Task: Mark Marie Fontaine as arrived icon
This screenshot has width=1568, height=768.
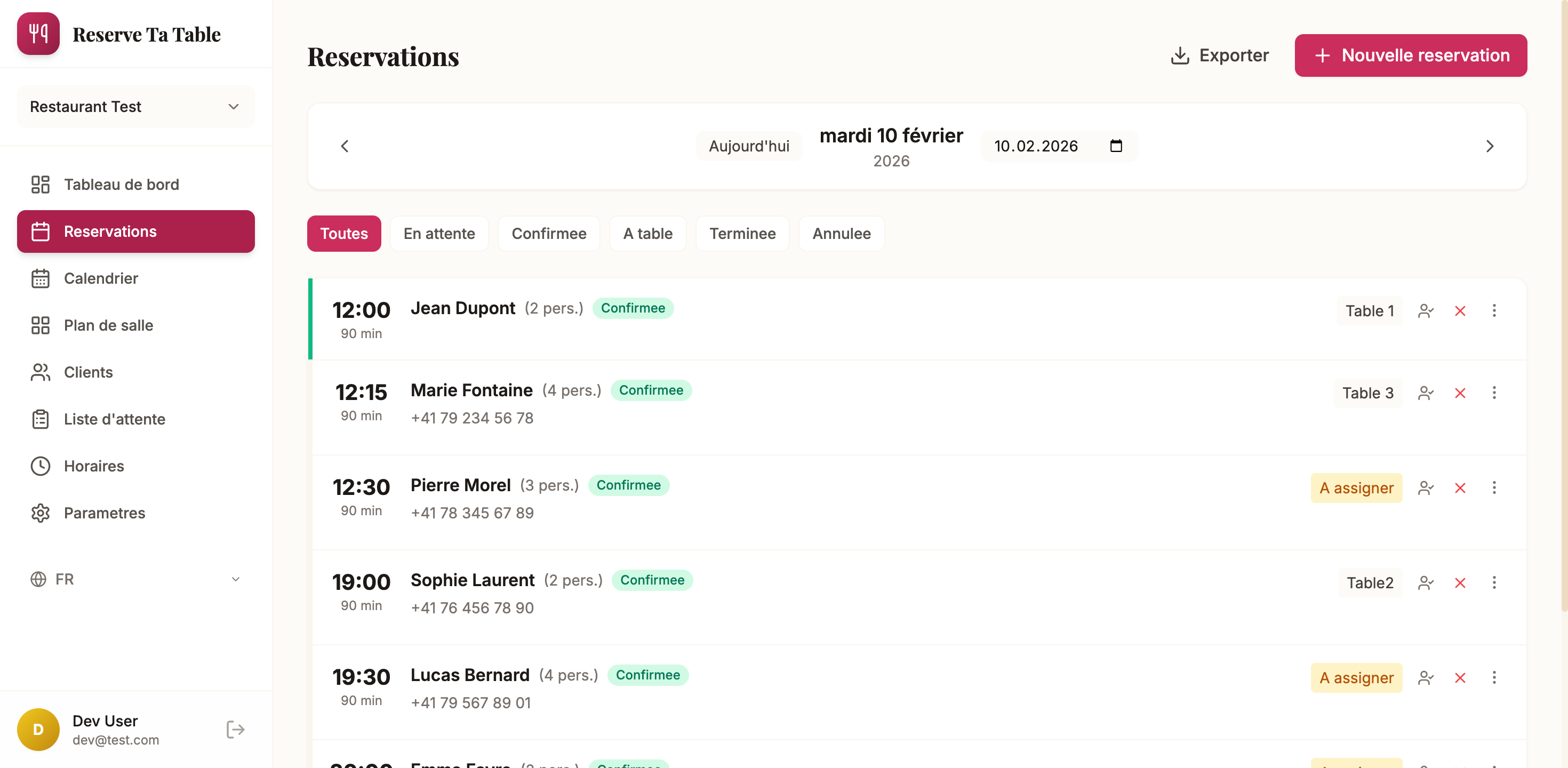Action: pyautogui.click(x=1426, y=393)
